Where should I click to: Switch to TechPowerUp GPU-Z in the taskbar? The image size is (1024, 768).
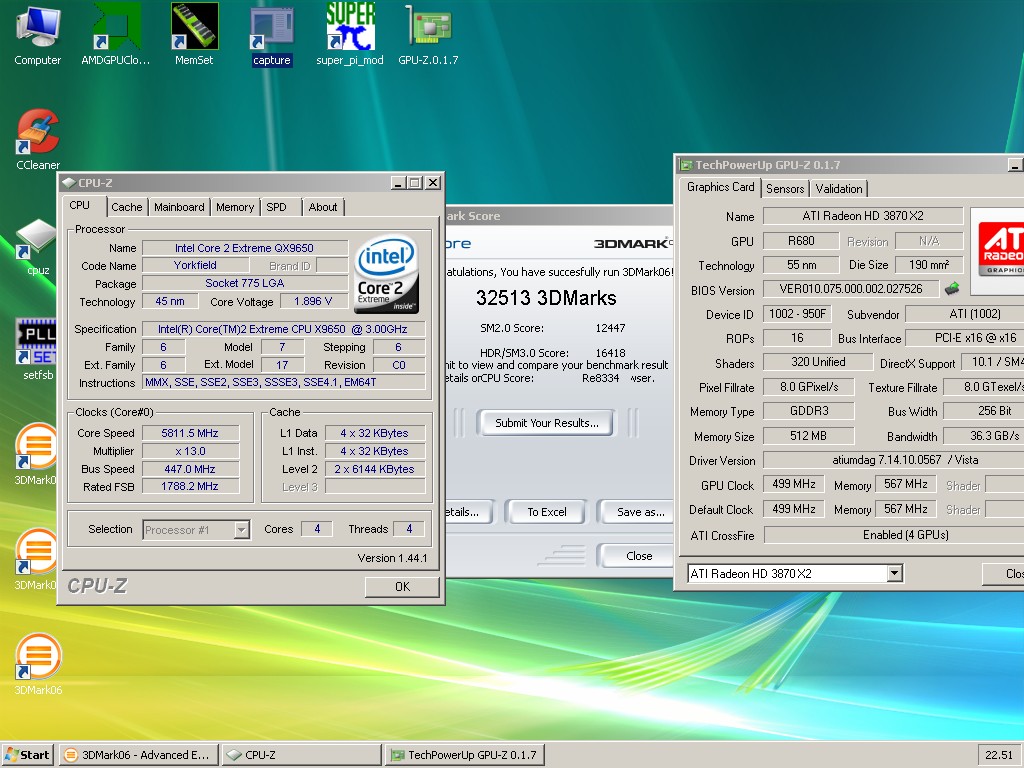(x=464, y=755)
